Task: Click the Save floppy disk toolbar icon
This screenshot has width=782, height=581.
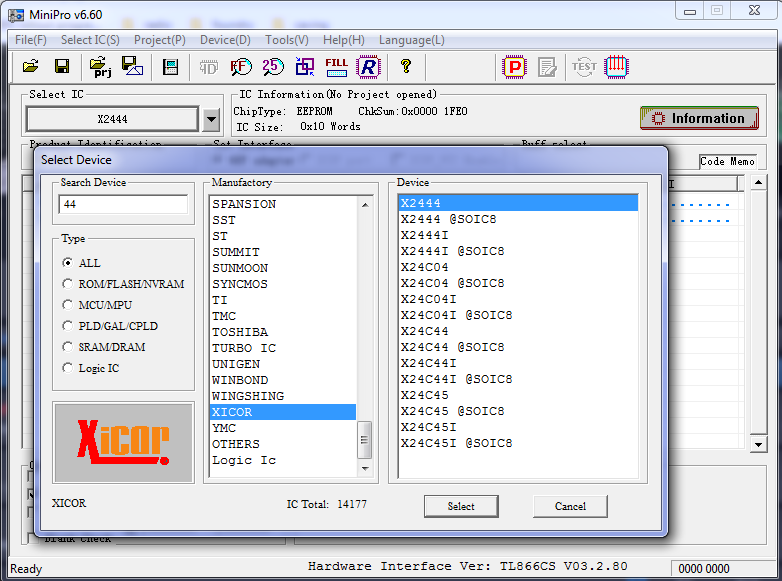Action: click(62, 66)
